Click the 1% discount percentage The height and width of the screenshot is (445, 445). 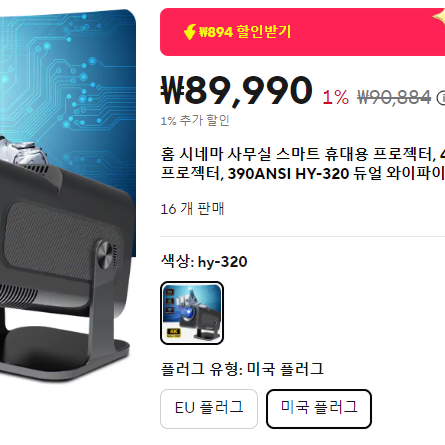(x=335, y=98)
